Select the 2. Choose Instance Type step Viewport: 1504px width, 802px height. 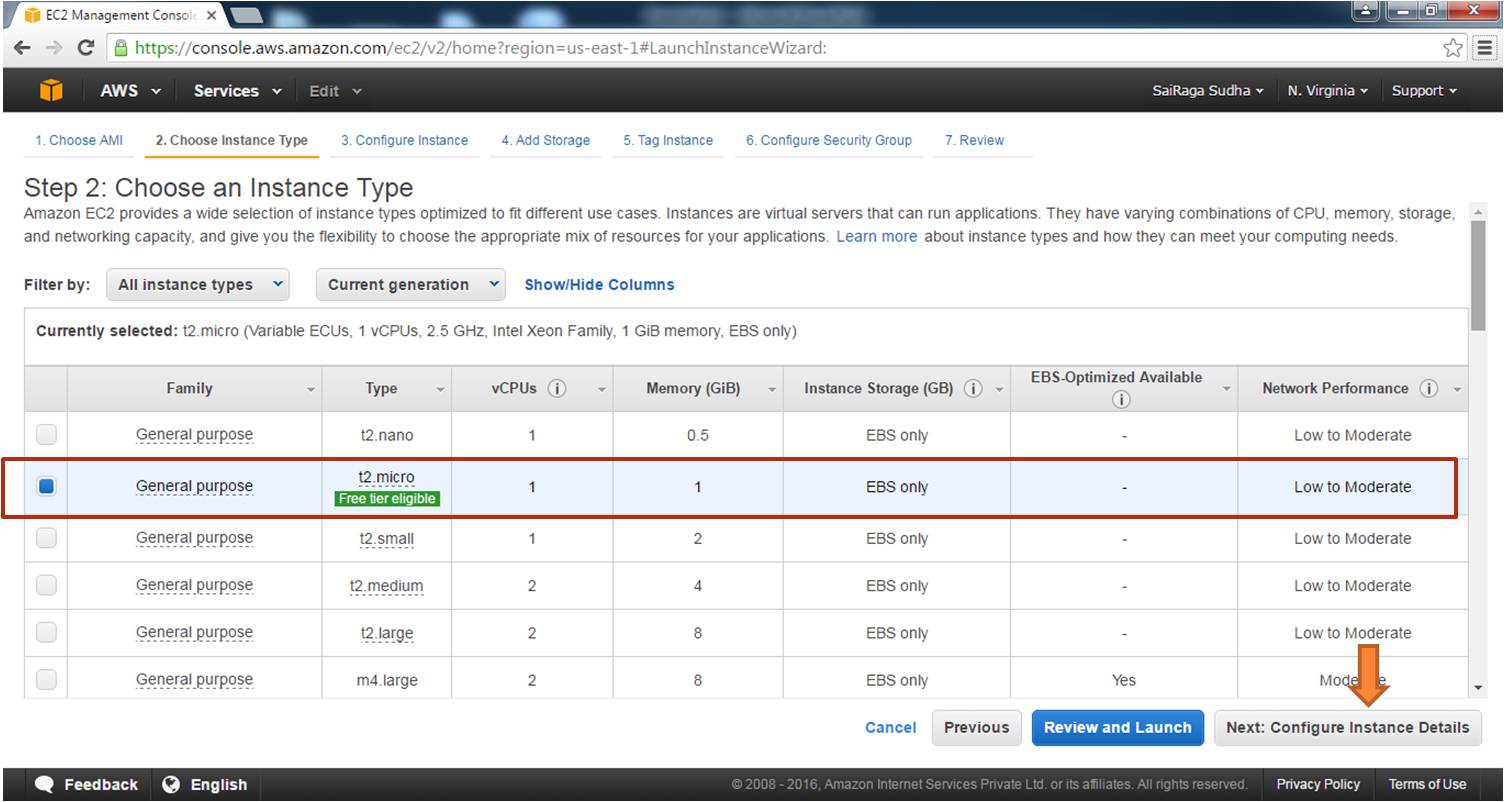[231, 140]
